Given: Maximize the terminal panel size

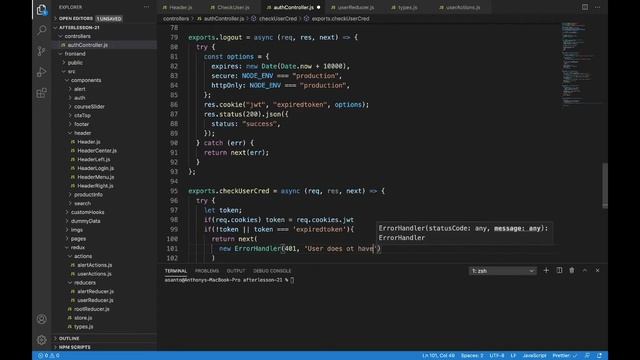Looking at the screenshot, I should pos(584,271).
